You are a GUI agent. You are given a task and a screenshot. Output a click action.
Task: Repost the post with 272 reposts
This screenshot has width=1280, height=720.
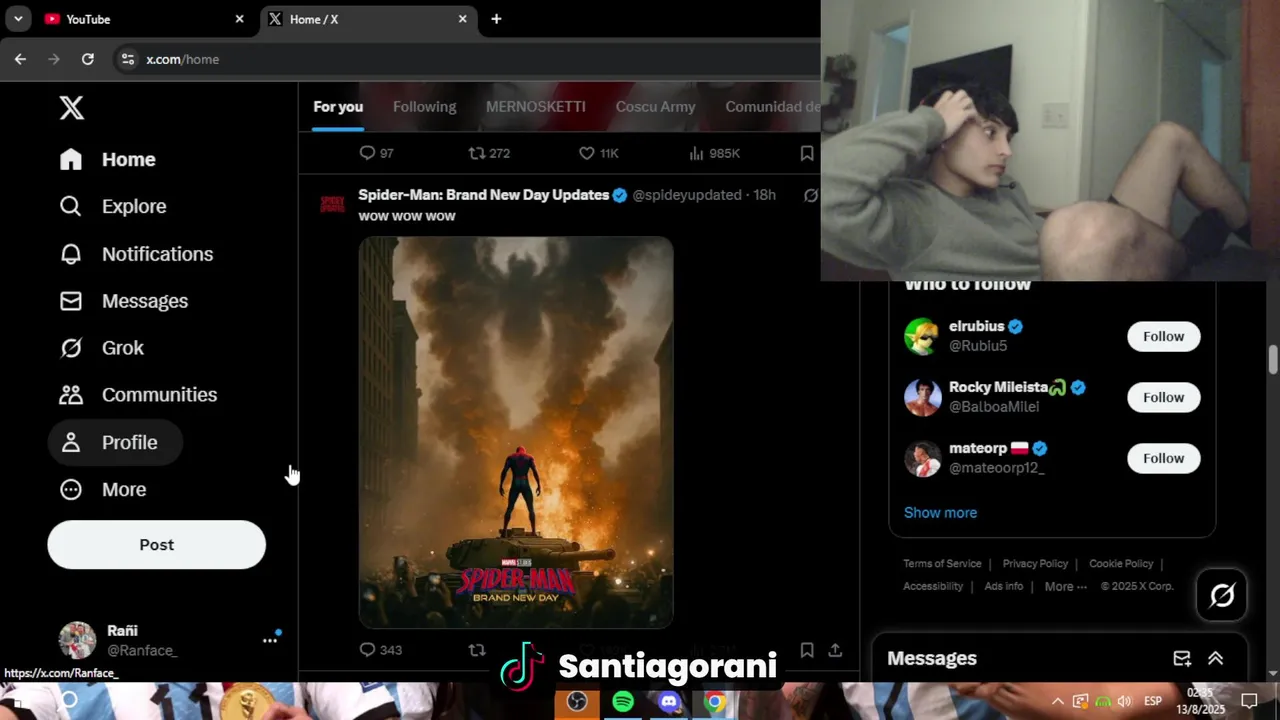coord(489,153)
